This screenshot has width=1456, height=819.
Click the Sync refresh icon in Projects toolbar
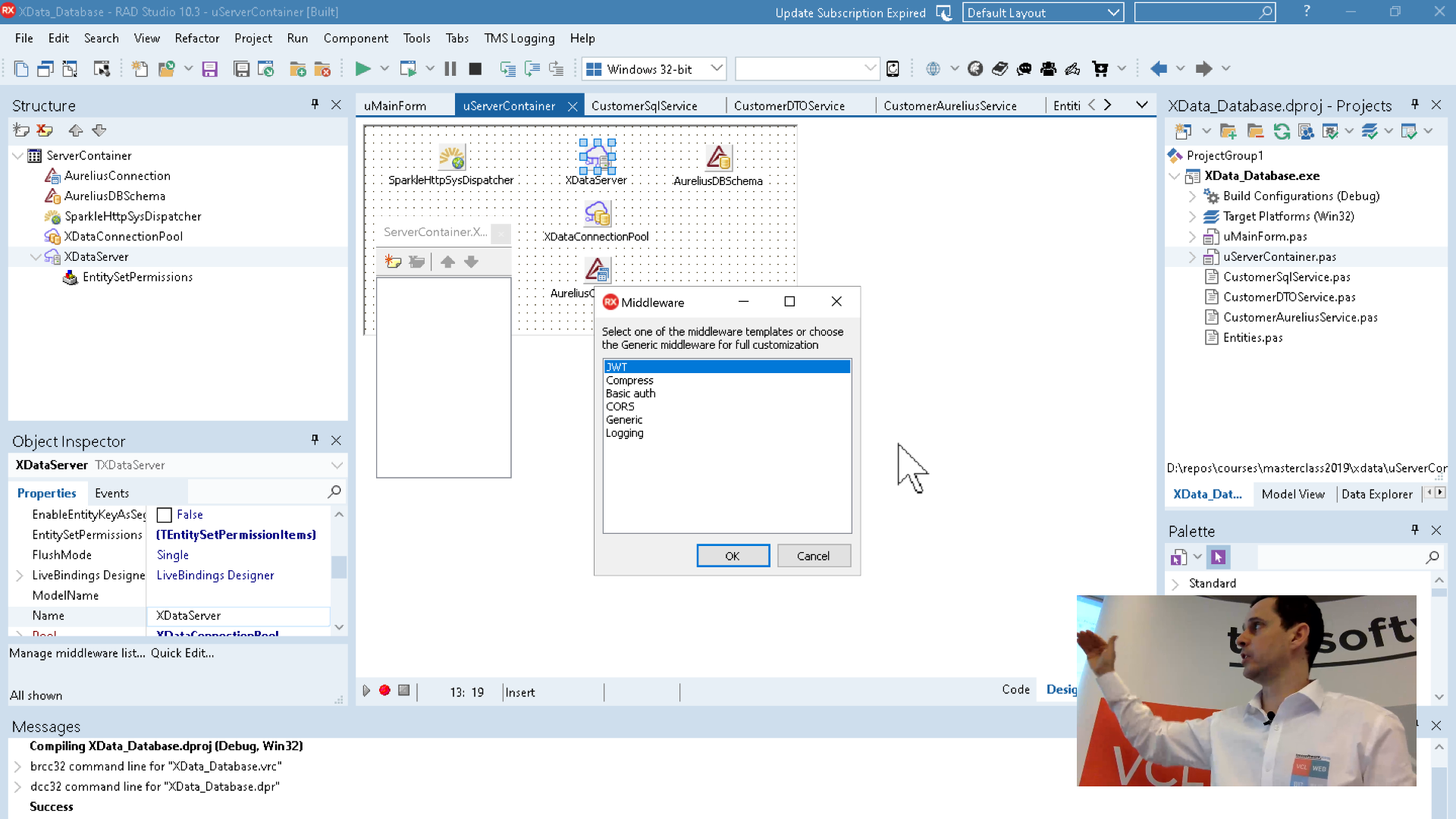1282,131
